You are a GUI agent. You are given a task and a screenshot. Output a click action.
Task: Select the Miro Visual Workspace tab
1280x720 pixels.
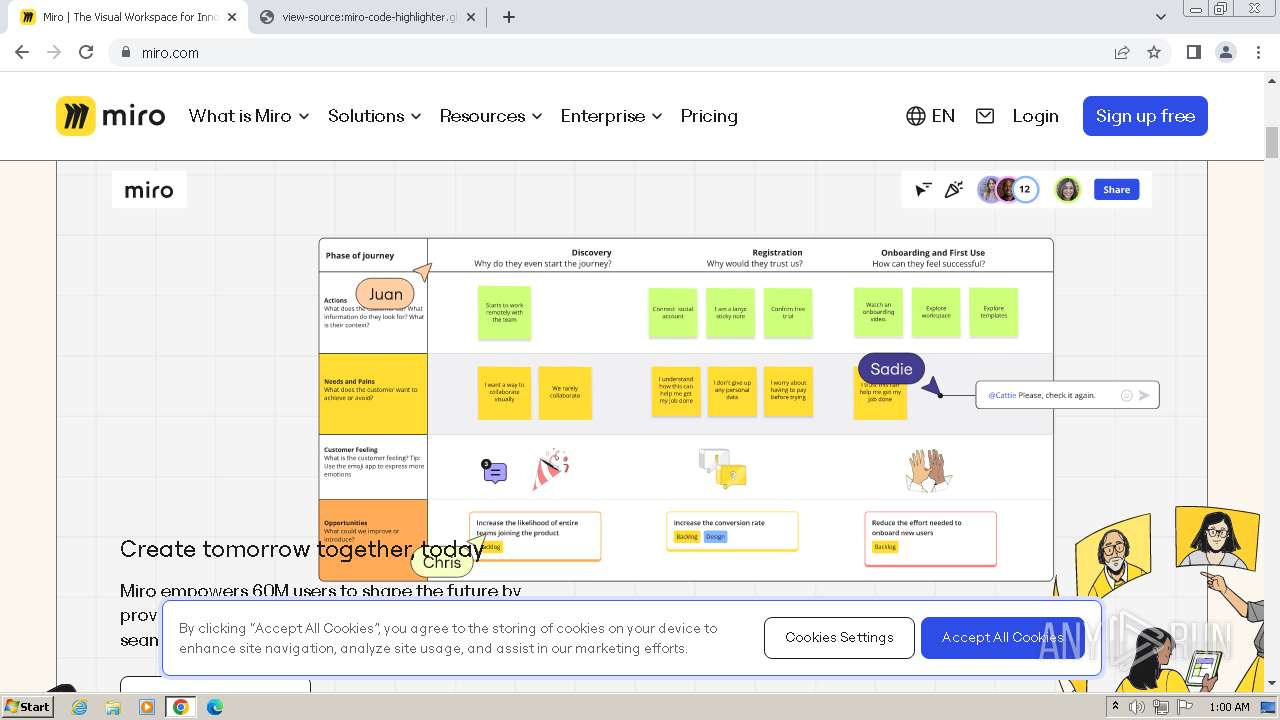tap(128, 17)
